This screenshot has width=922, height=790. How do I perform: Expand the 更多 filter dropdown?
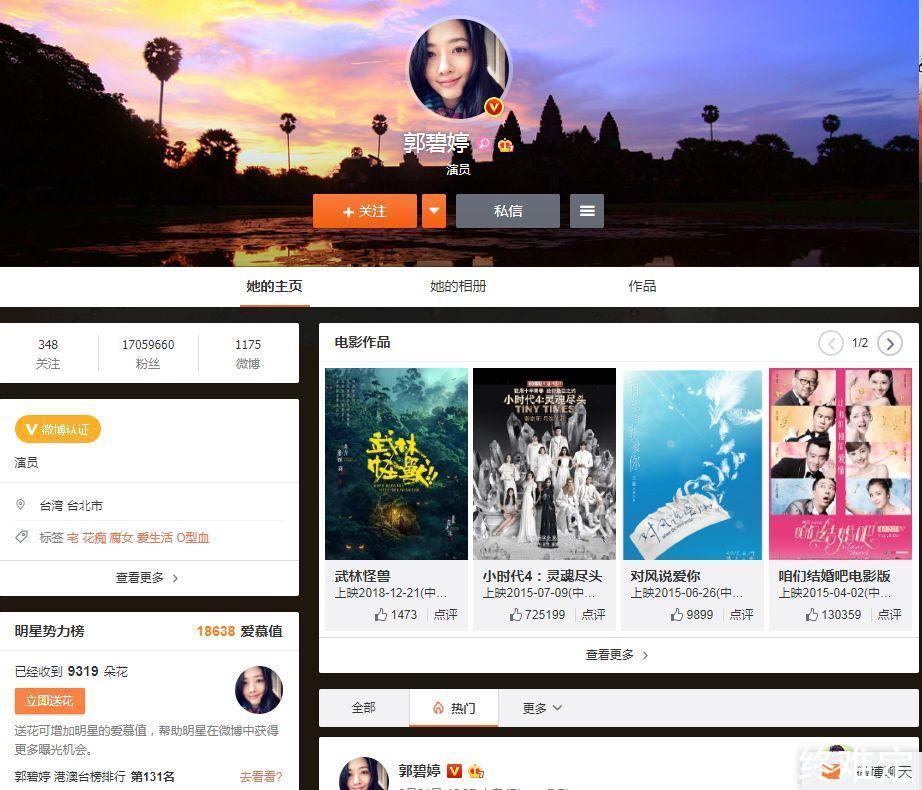click(542, 708)
